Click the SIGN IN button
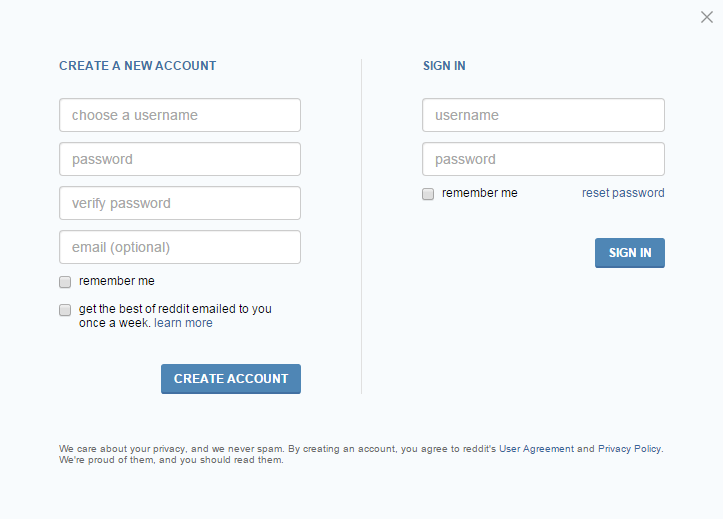The width and height of the screenshot is (723, 519). click(x=629, y=253)
